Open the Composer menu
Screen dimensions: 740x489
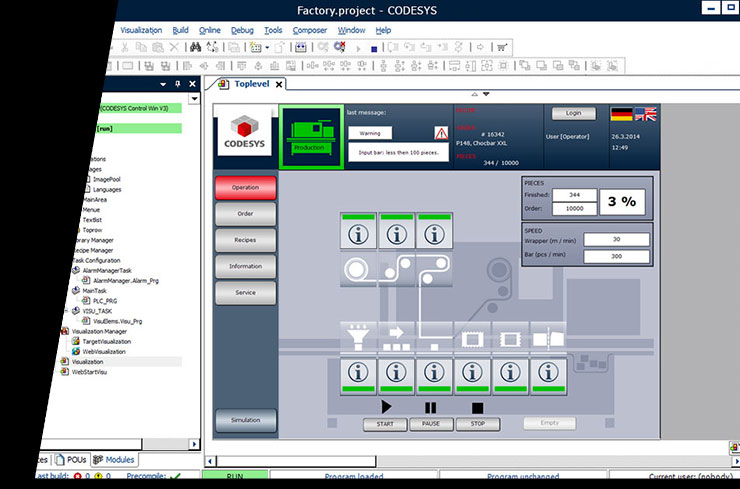point(310,30)
